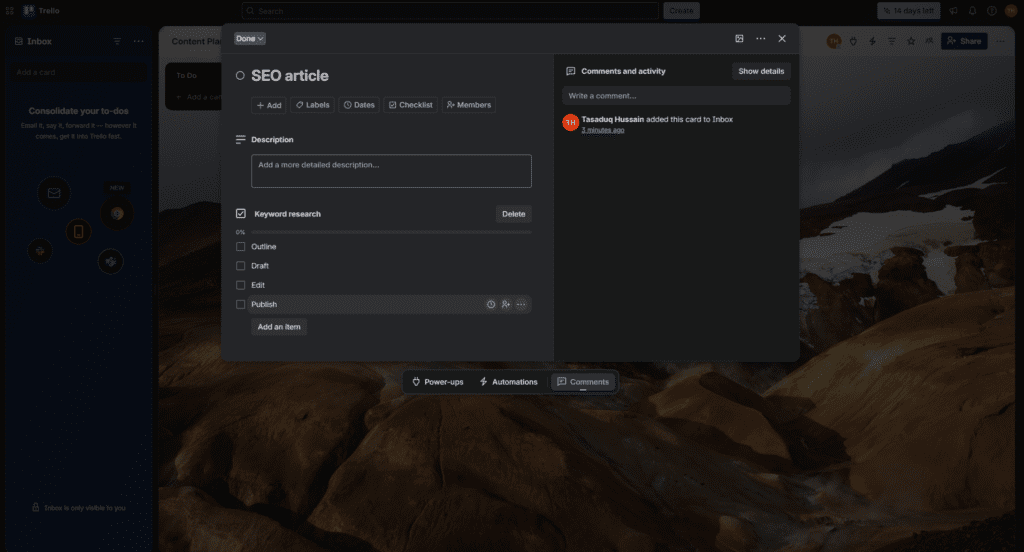Check the Edit checklist item

pyautogui.click(x=240, y=285)
